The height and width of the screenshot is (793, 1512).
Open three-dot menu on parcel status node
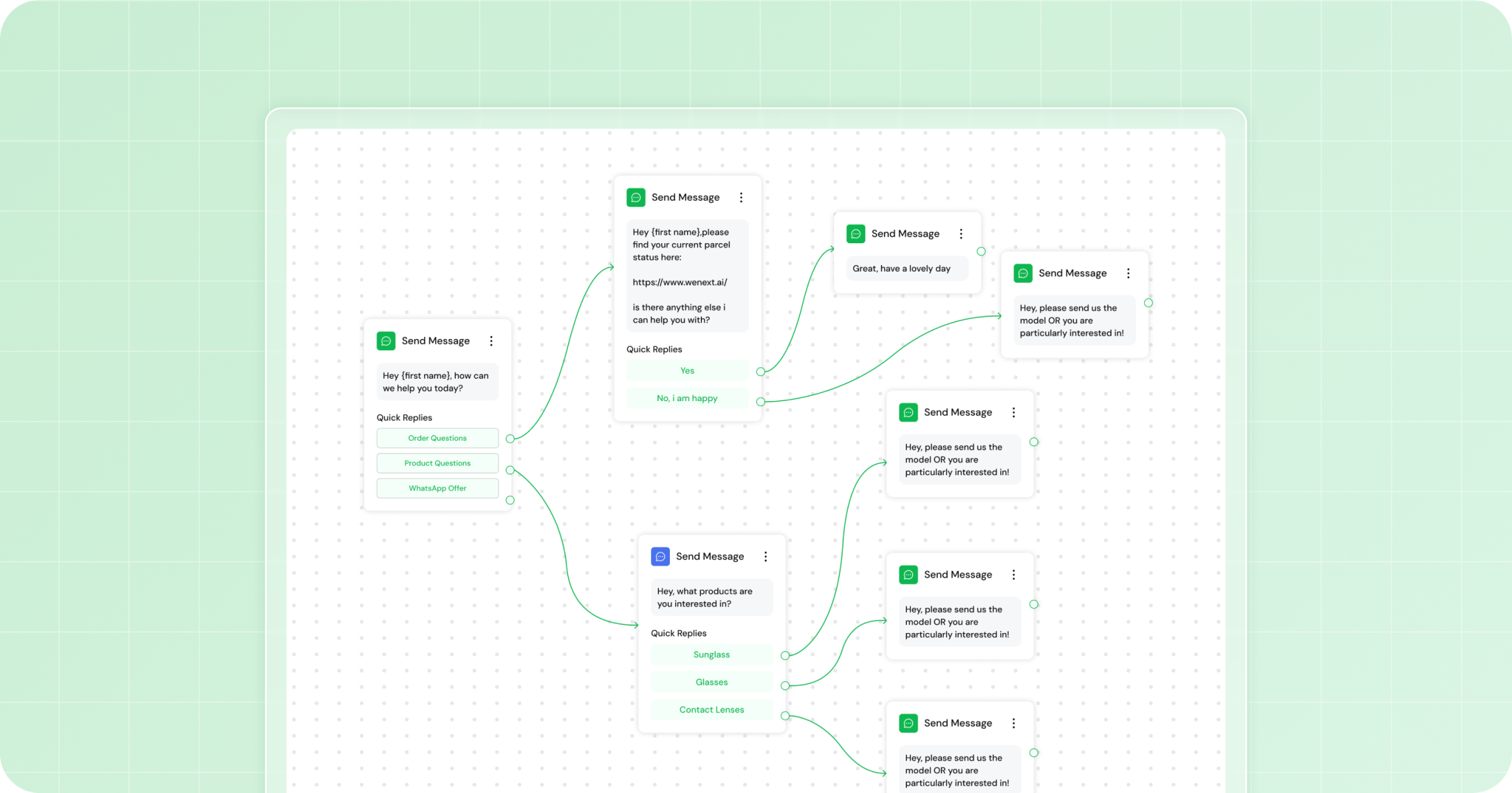tap(741, 198)
